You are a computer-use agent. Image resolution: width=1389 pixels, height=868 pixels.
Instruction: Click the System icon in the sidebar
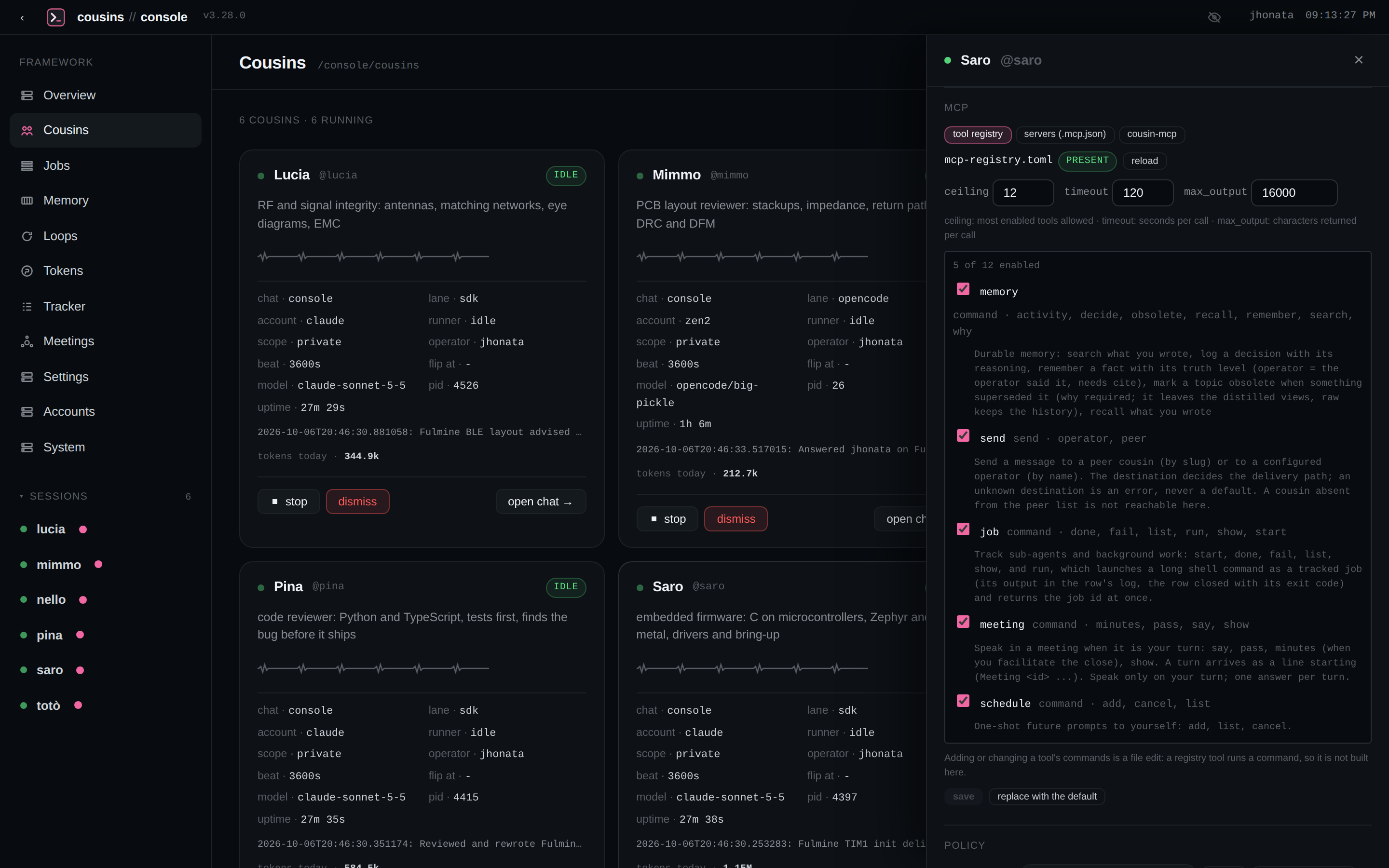tap(27, 447)
